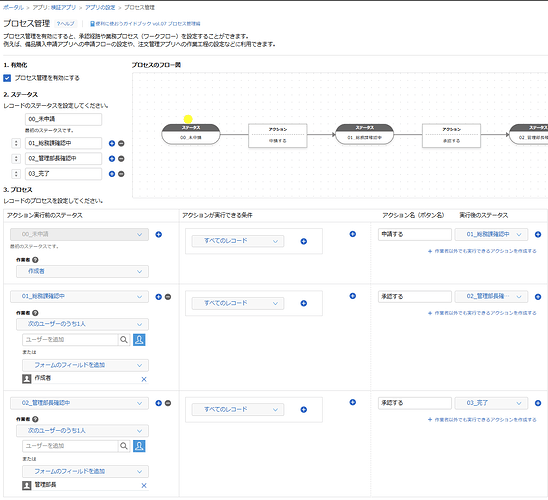Open the 03_完了 post-action status dropdown
Screen dimensions: 548x500
[491, 403]
